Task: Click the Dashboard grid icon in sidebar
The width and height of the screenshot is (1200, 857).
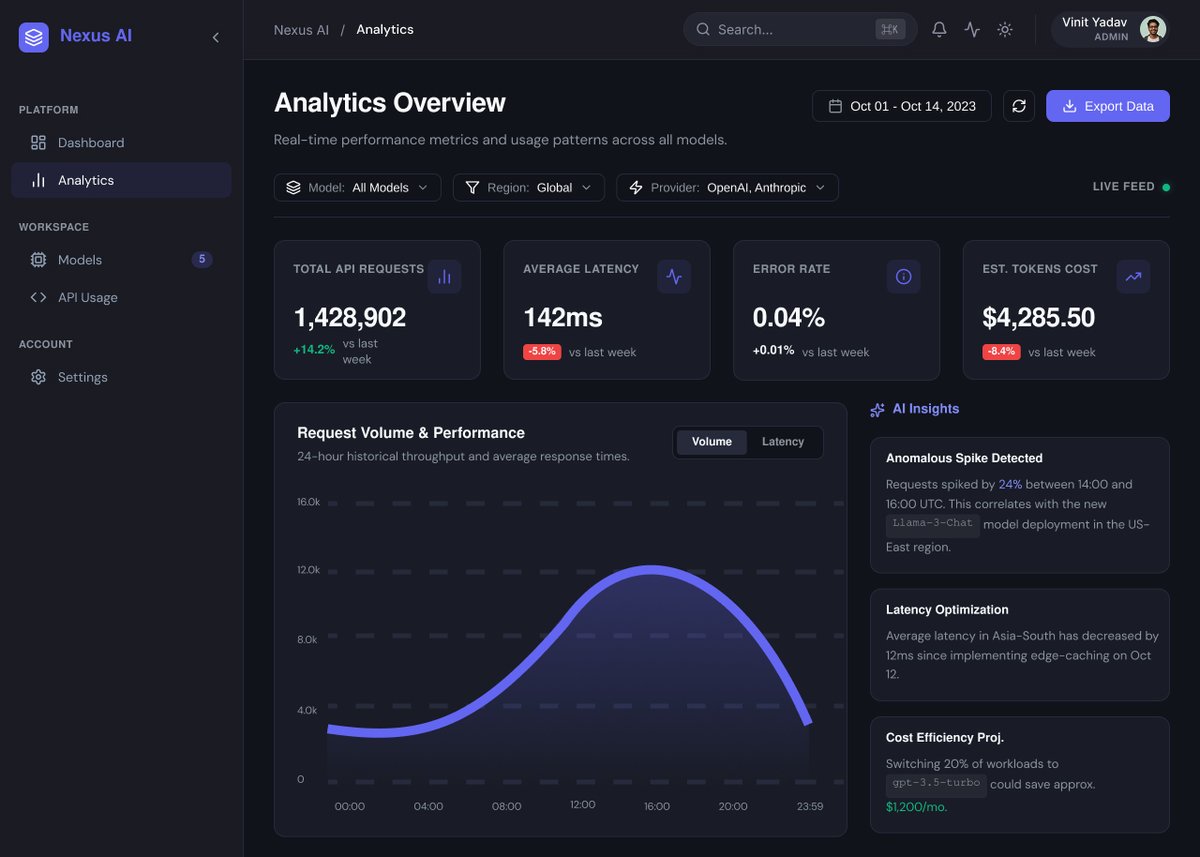Action: pyautogui.click(x=38, y=143)
